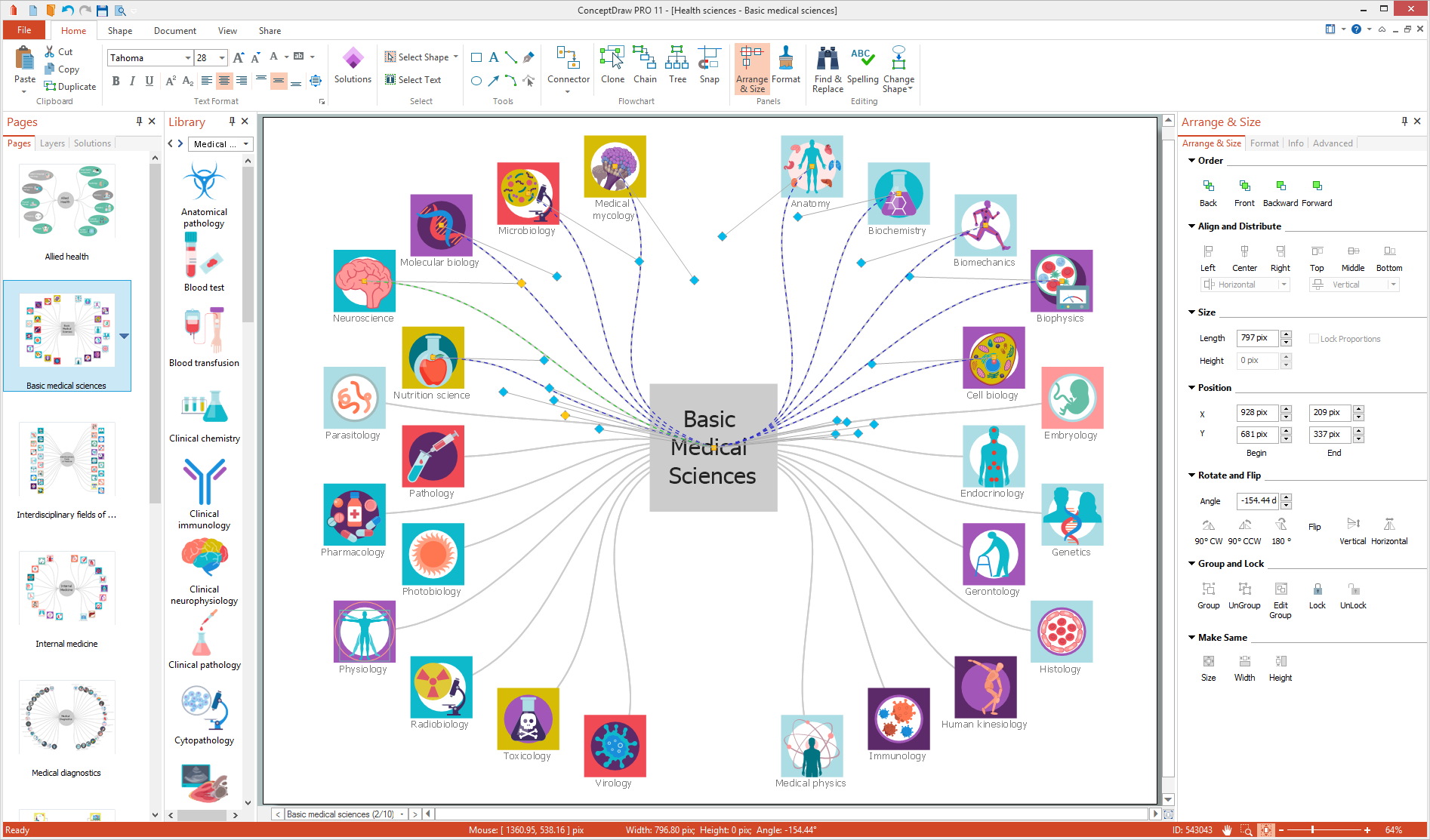This screenshot has width=1430, height=840.
Task: Switch to the Document ribbon tab
Action: pos(175,31)
